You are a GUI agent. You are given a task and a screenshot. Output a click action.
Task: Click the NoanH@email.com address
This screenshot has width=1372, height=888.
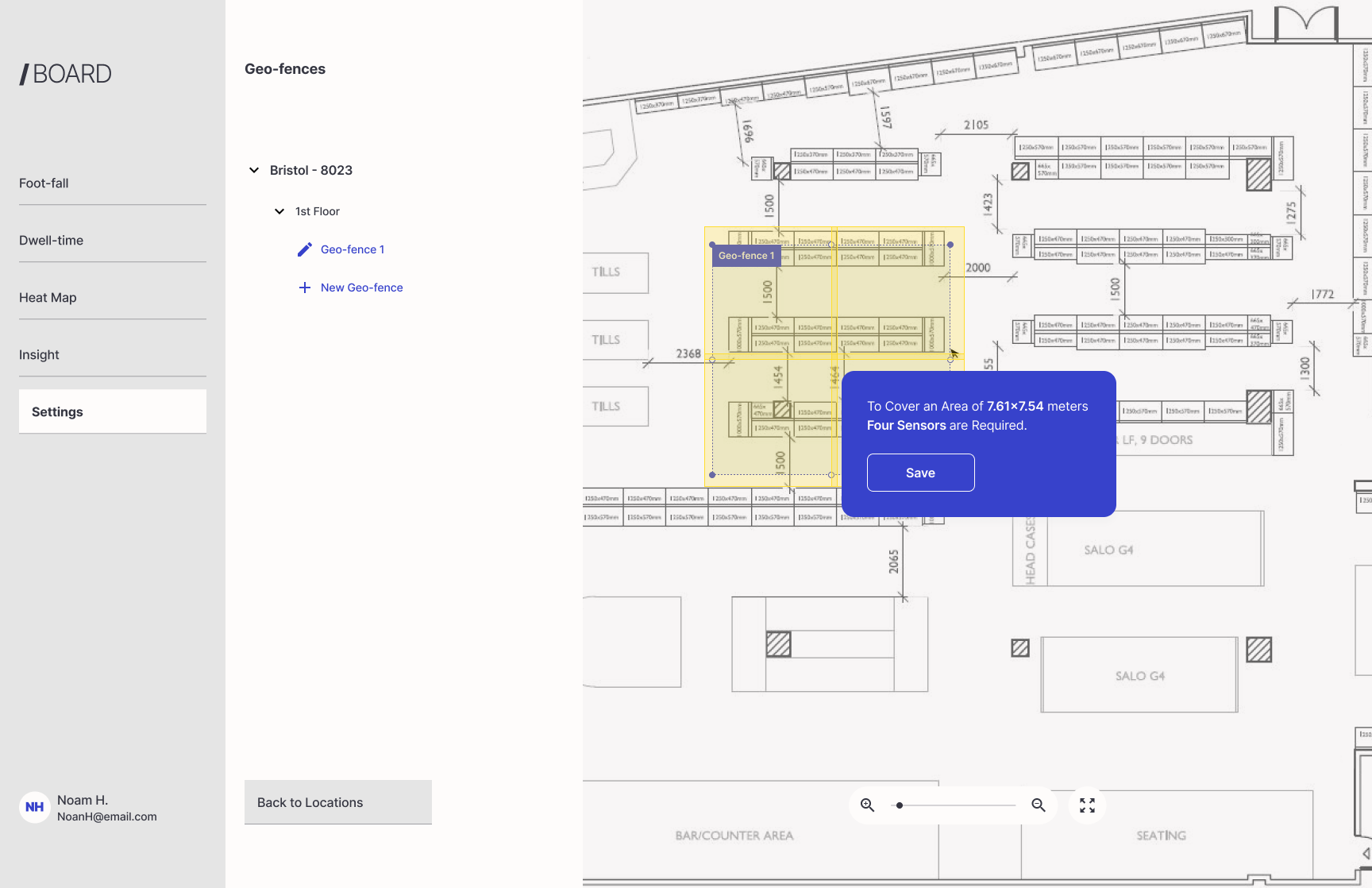point(107,817)
